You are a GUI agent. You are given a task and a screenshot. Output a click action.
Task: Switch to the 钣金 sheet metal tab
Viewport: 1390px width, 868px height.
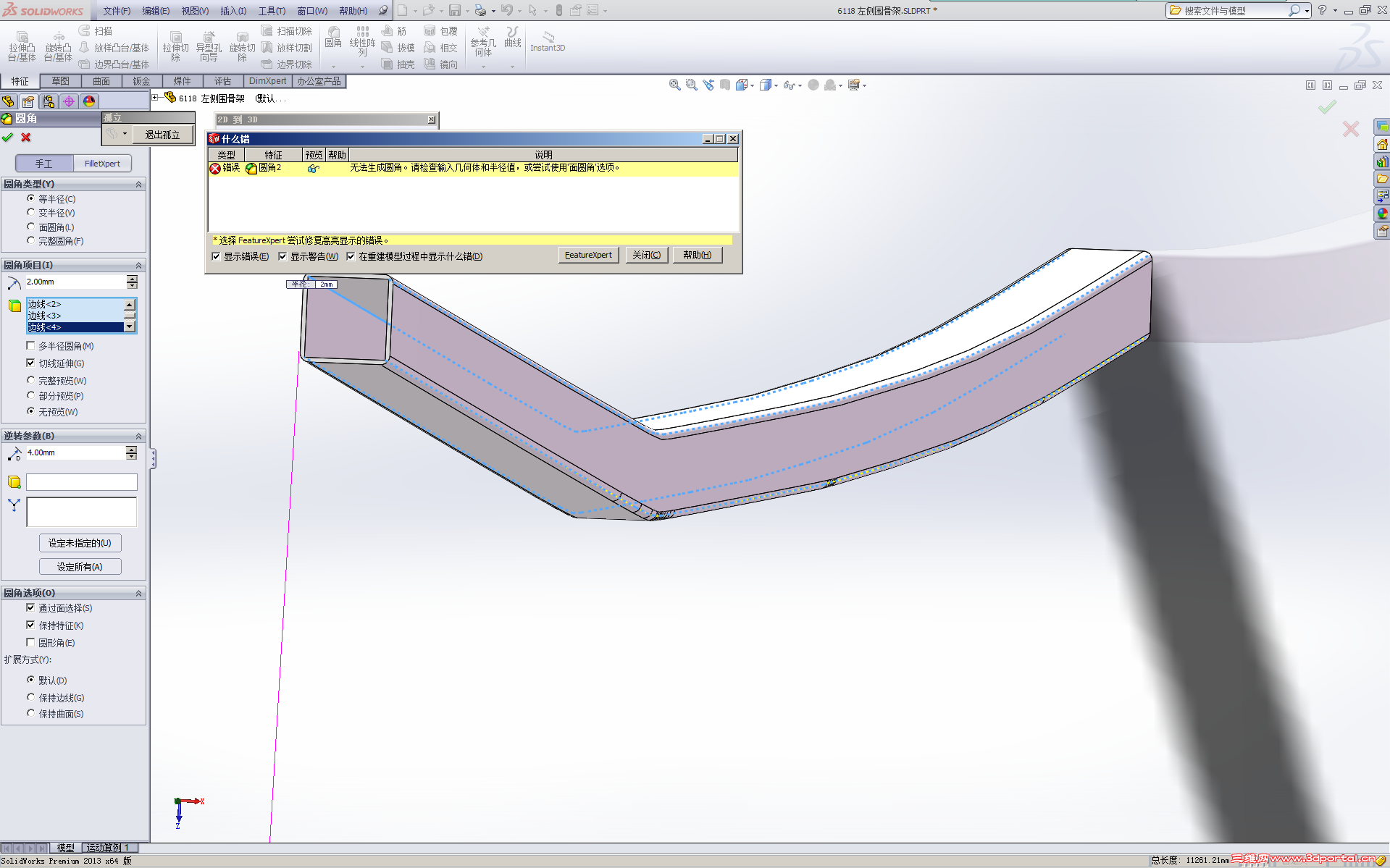[x=141, y=81]
